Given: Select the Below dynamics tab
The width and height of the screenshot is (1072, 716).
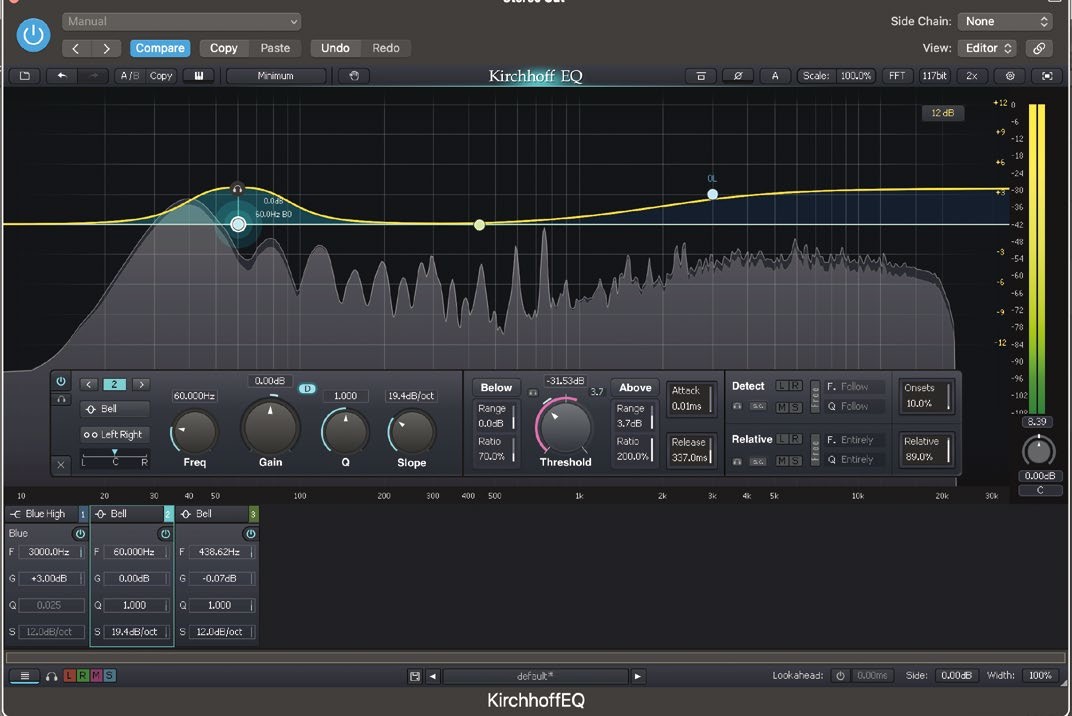Looking at the screenshot, I should click(x=496, y=387).
